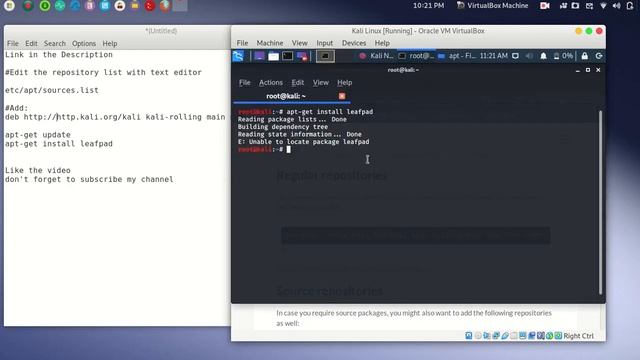
Task: Open the VirtualBox View menu
Action: point(299,43)
